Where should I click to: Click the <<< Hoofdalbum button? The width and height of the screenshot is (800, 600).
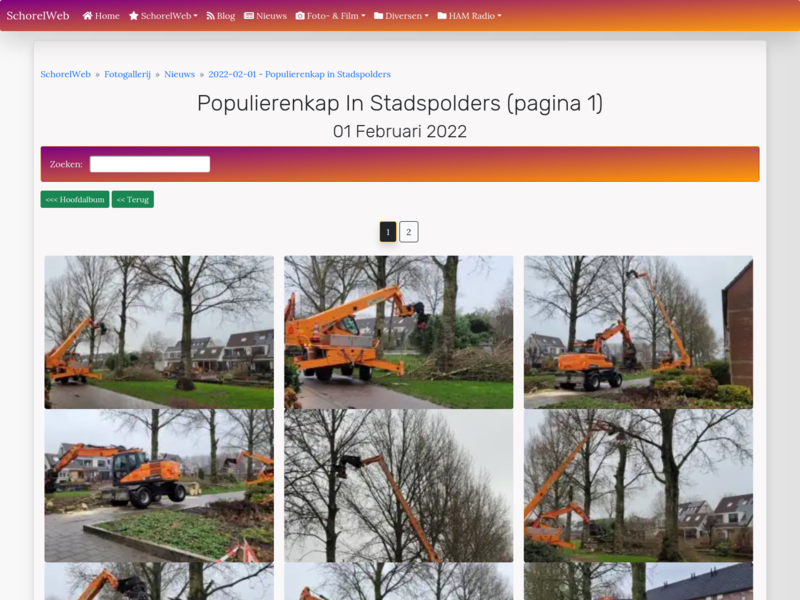(x=75, y=199)
